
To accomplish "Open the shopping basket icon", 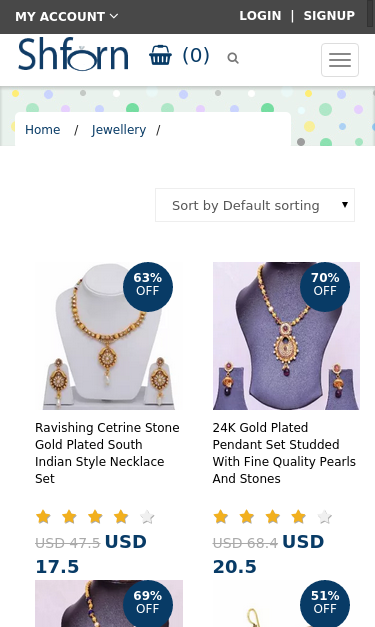I will (160, 55).
